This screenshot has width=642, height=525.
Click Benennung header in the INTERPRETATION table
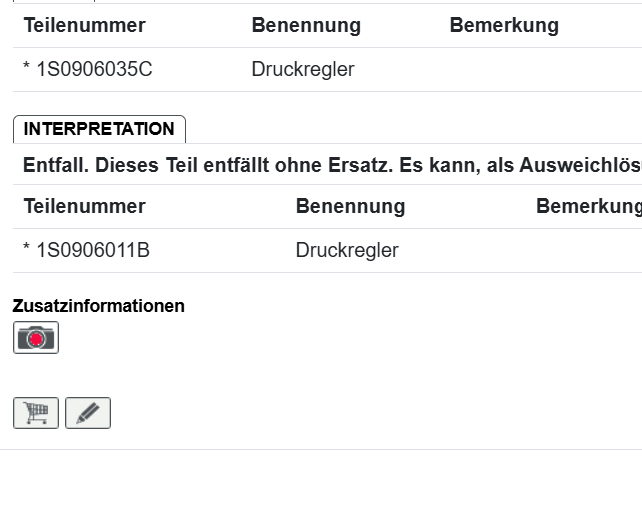[x=350, y=207]
